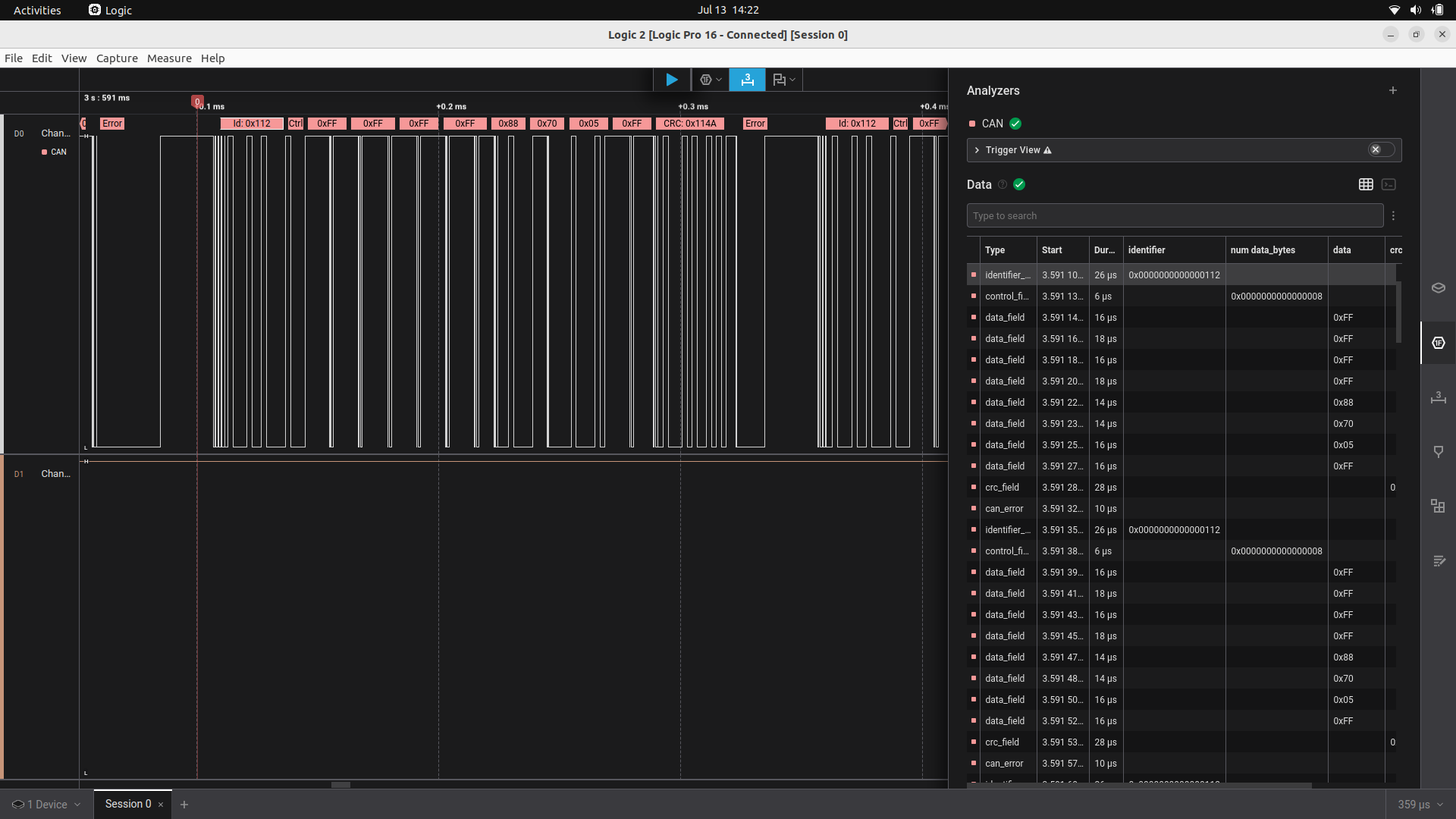Image resolution: width=1456 pixels, height=819 pixels.
Task: Click the red timing marker 0
Action: click(x=197, y=102)
